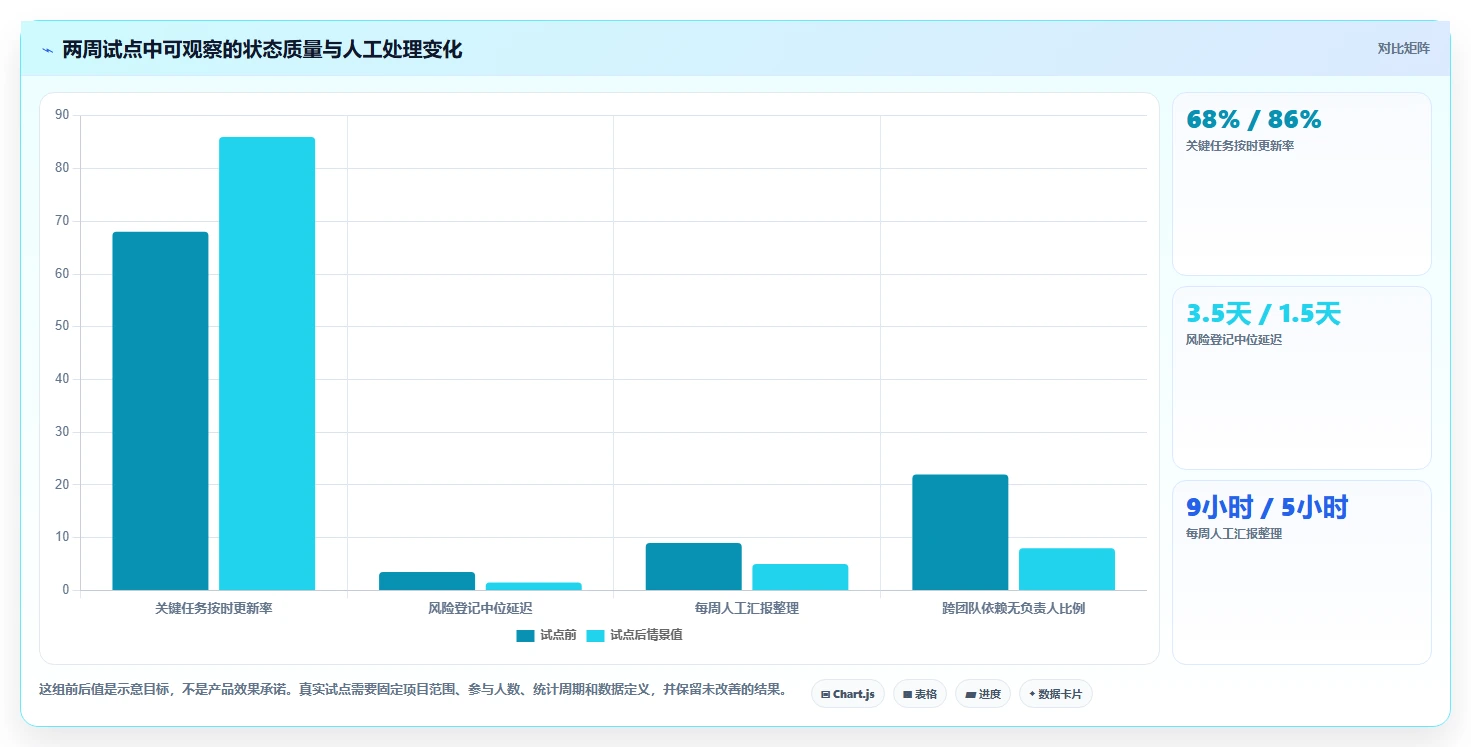Click the 9小时 / 5小时 value
The width and height of the screenshot is (1471, 747).
tap(1267, 507)
